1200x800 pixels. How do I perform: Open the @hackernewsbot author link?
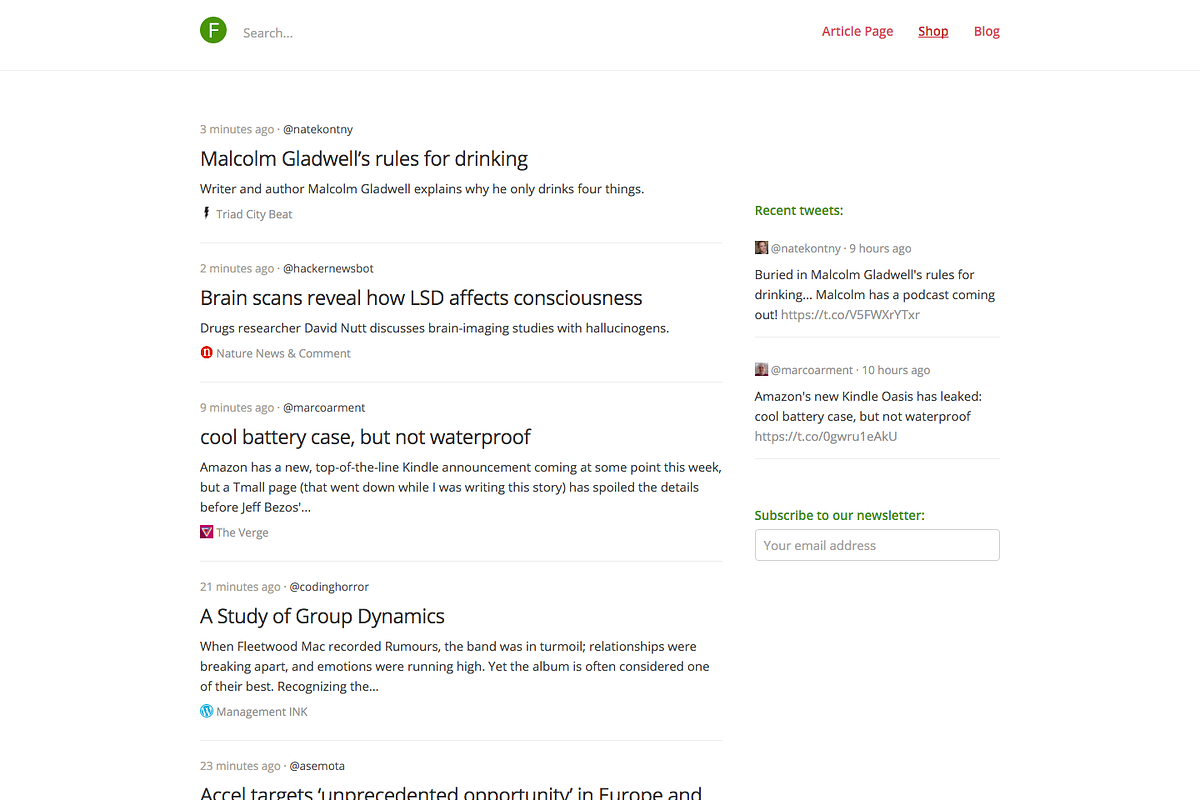[328, 268]
